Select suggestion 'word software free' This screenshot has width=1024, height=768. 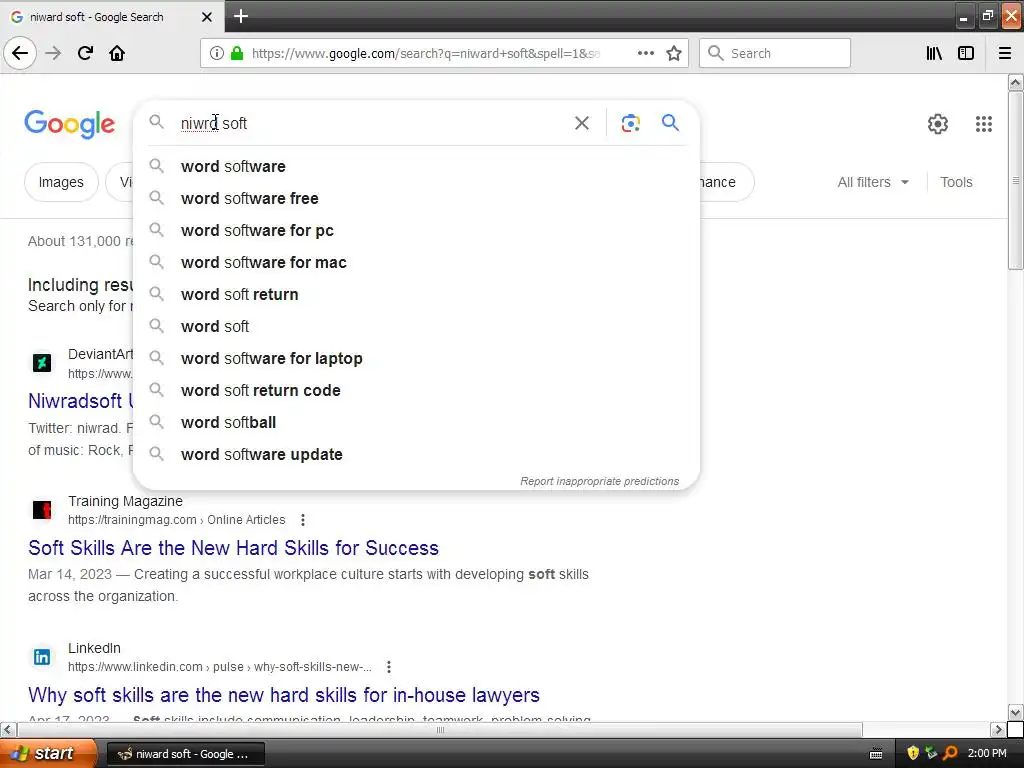(416, 199)
